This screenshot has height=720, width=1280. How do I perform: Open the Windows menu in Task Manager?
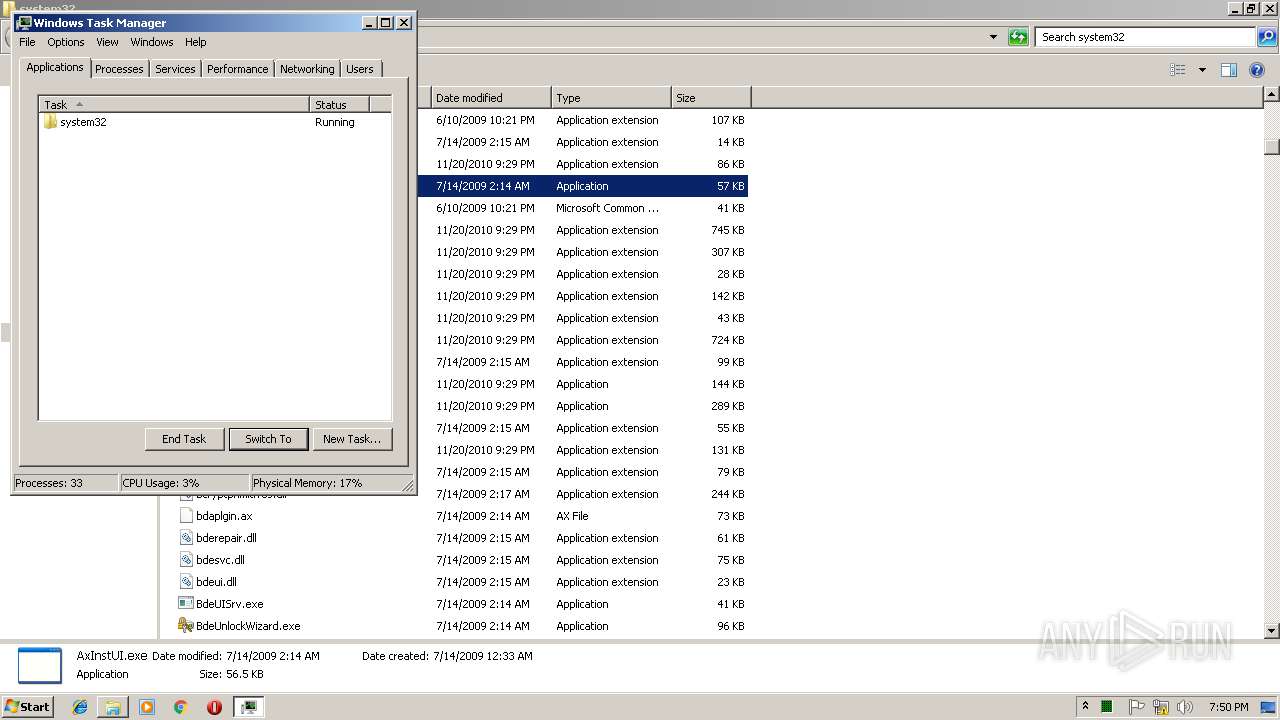point(152,42)
